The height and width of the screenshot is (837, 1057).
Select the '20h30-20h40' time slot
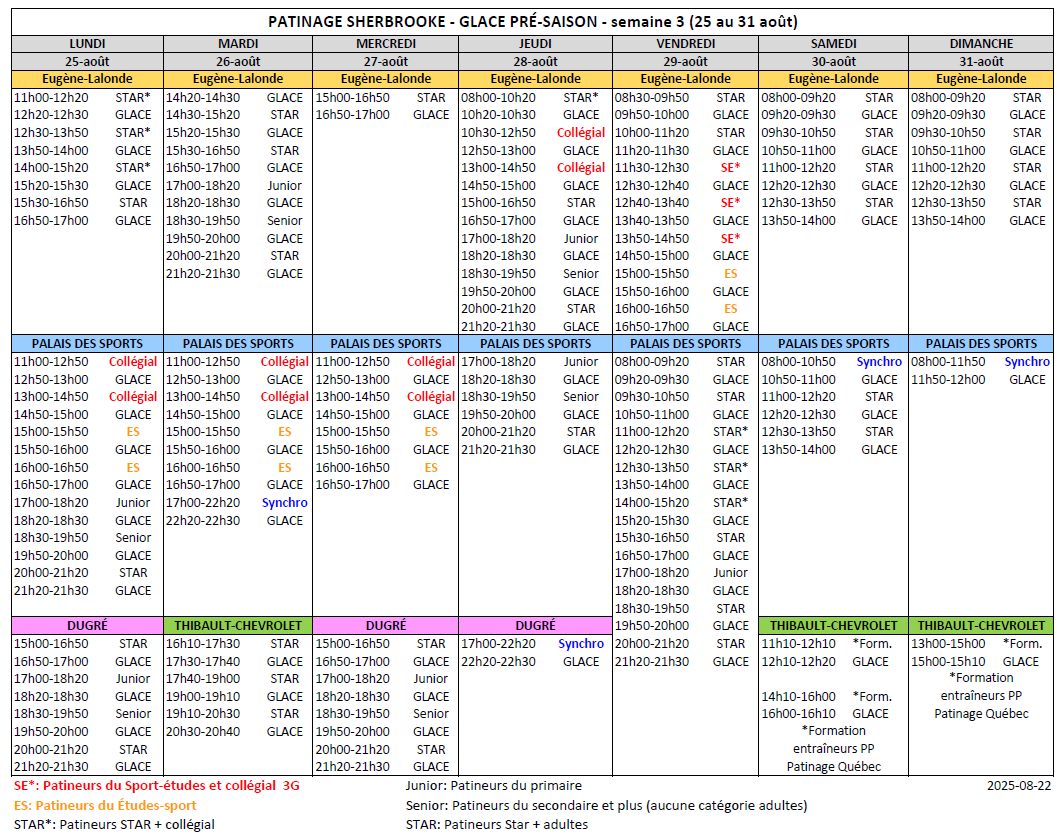203,731
